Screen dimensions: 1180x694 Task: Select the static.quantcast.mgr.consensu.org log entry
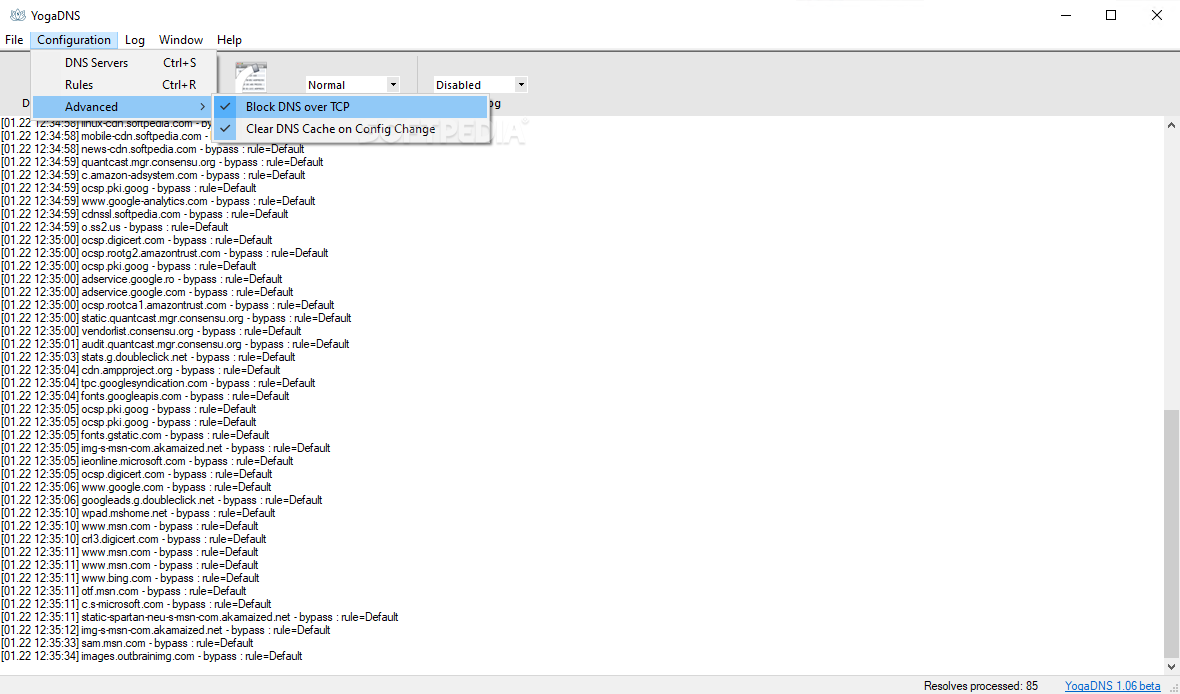click(176, 318)
